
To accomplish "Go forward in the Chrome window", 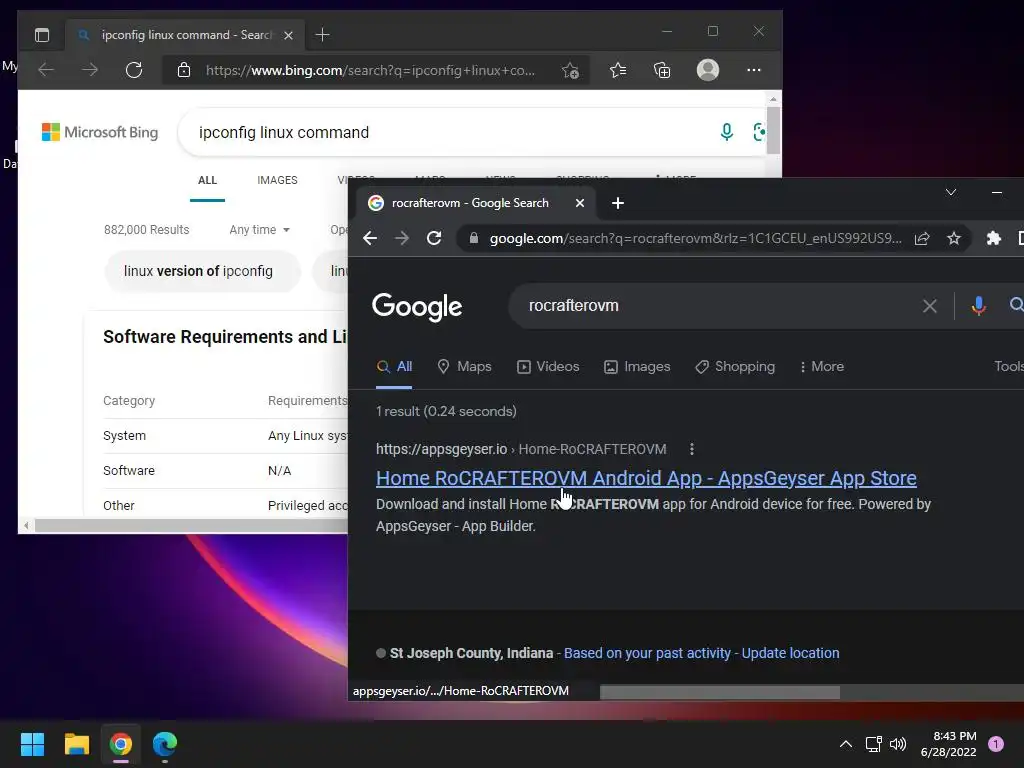I will (402, 238).
